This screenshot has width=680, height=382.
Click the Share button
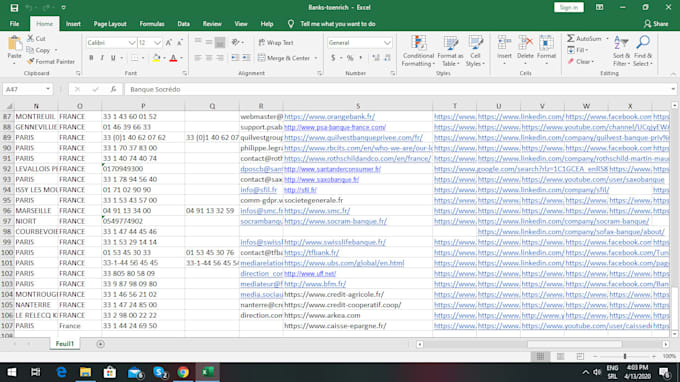[656, 24]
